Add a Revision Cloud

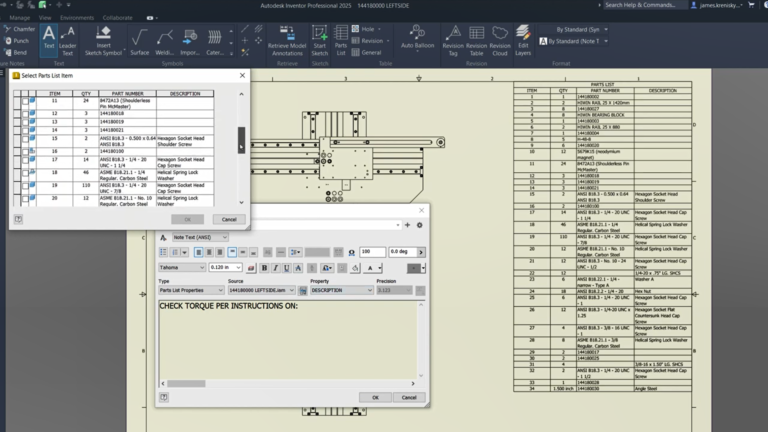[x=500, y=40]
